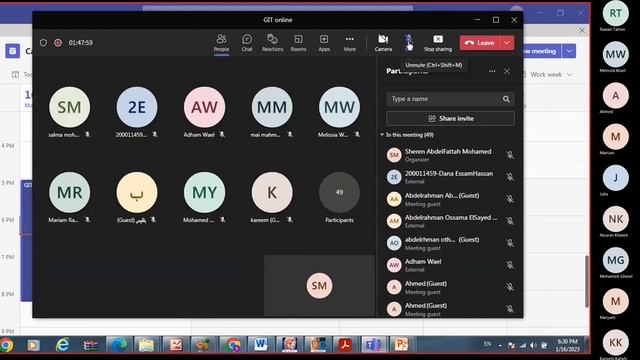Screen dimensions: 640x360
Task: Open the Chat panel
Action: 247,43
